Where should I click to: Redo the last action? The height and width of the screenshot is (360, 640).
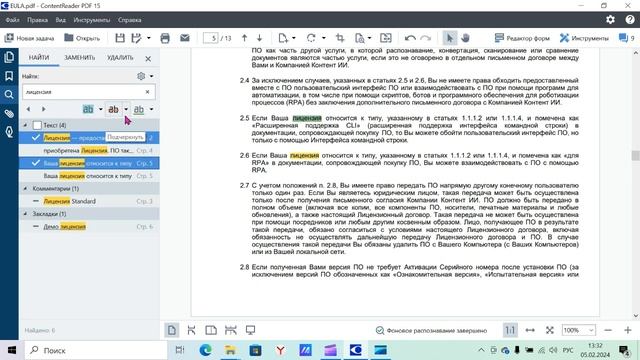tap(426, 38)
